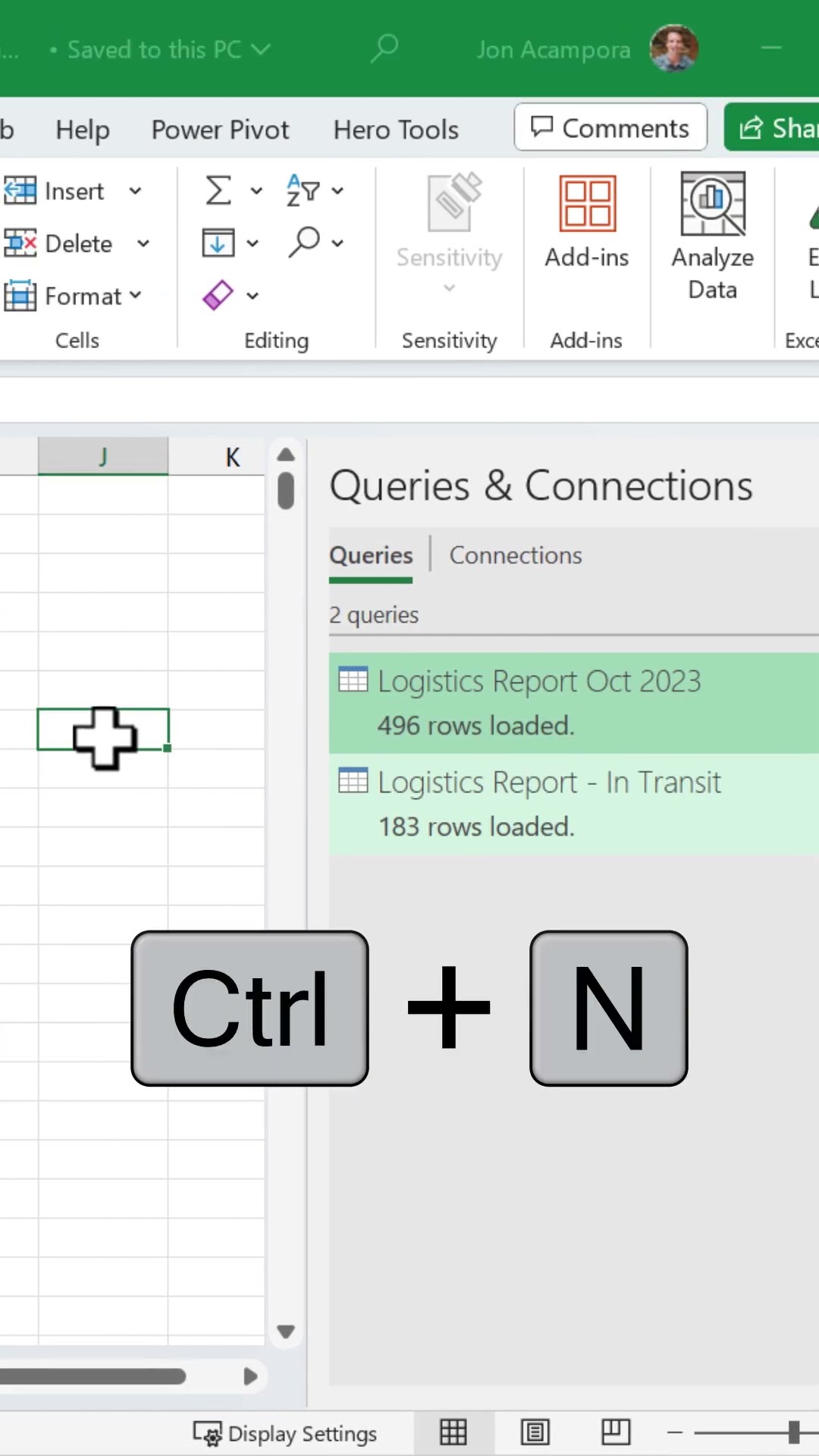The image size is (819, 1456).
Task: Click the Clear eraser icon
Action: point(218,295)
